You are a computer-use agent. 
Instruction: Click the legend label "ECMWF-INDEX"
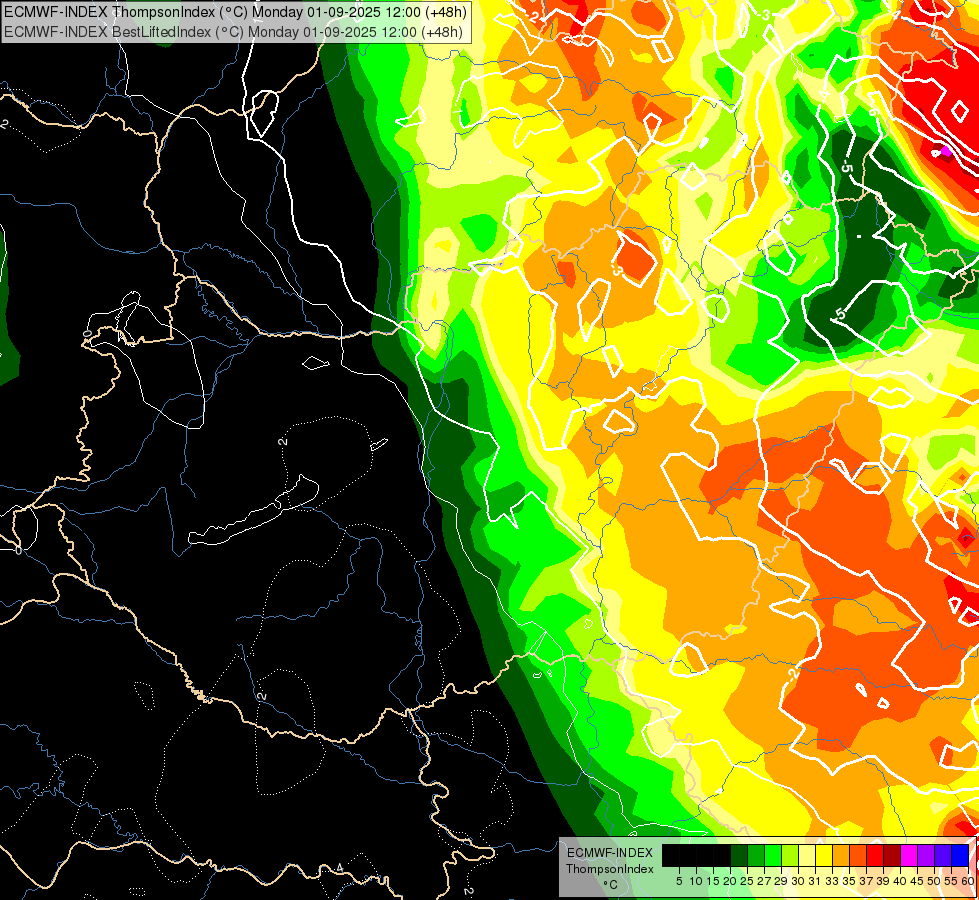[x=609, y=853]
